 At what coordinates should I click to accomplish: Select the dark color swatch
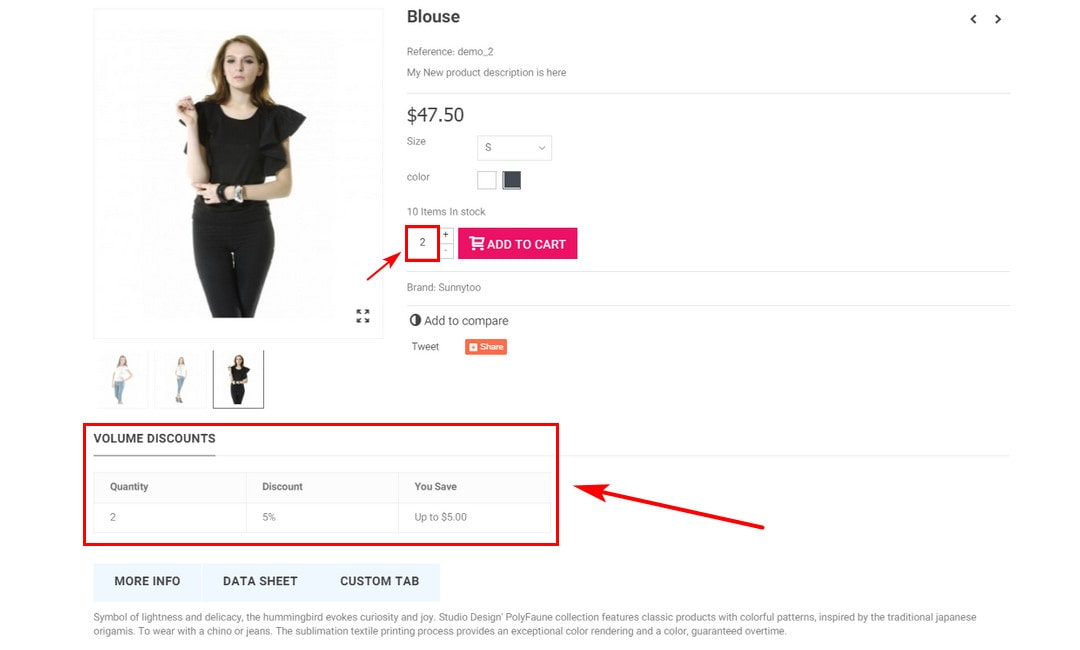click(x=512, y=180)
